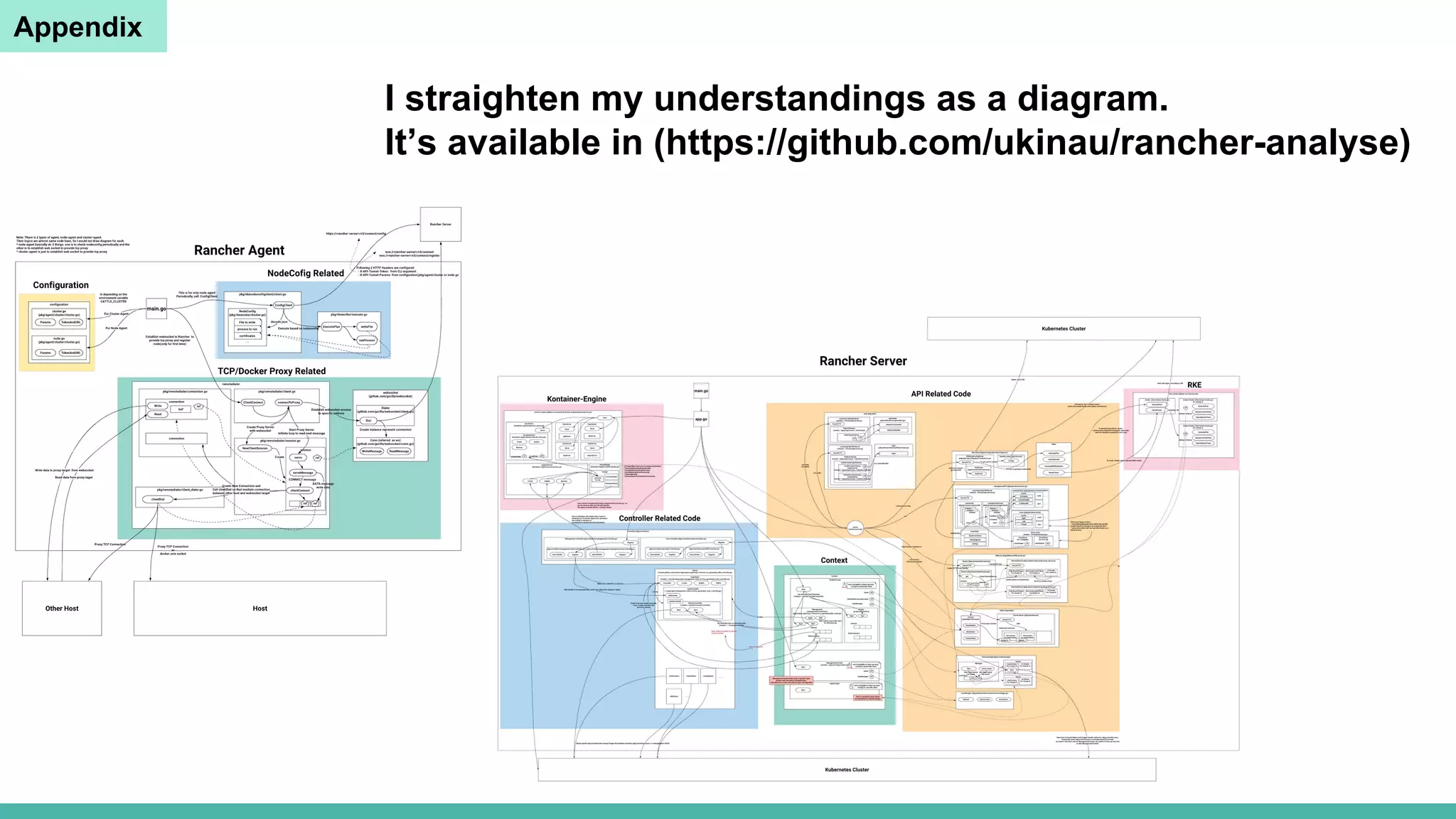Click the large 'Rancher Server' diagram title
This screenshot has width=1456, height=819.
[863, 361]
